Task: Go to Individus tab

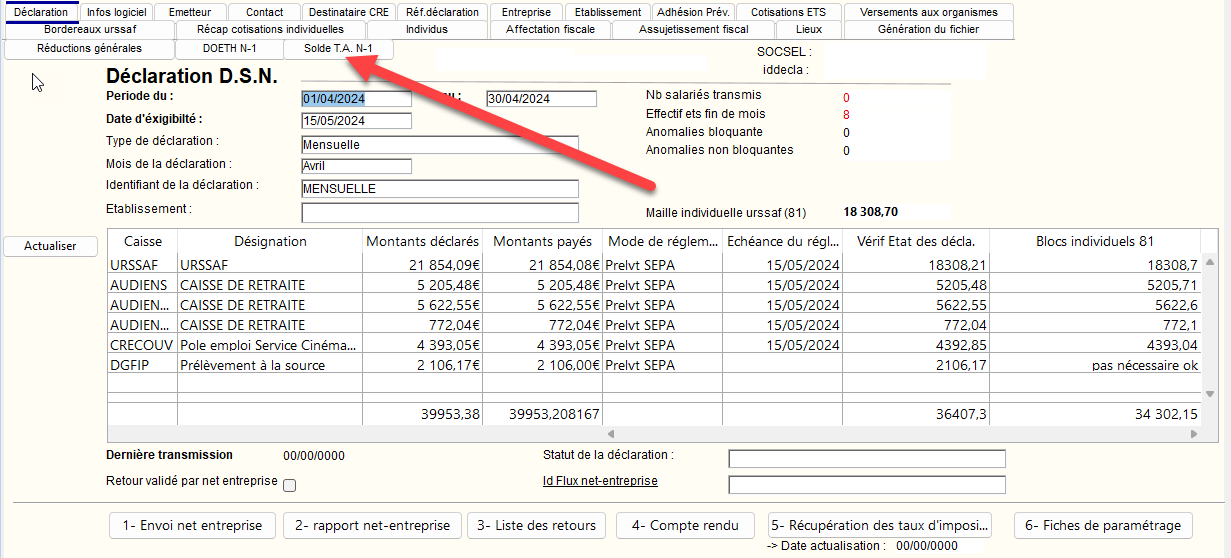Action: click(x=426, y=29)
